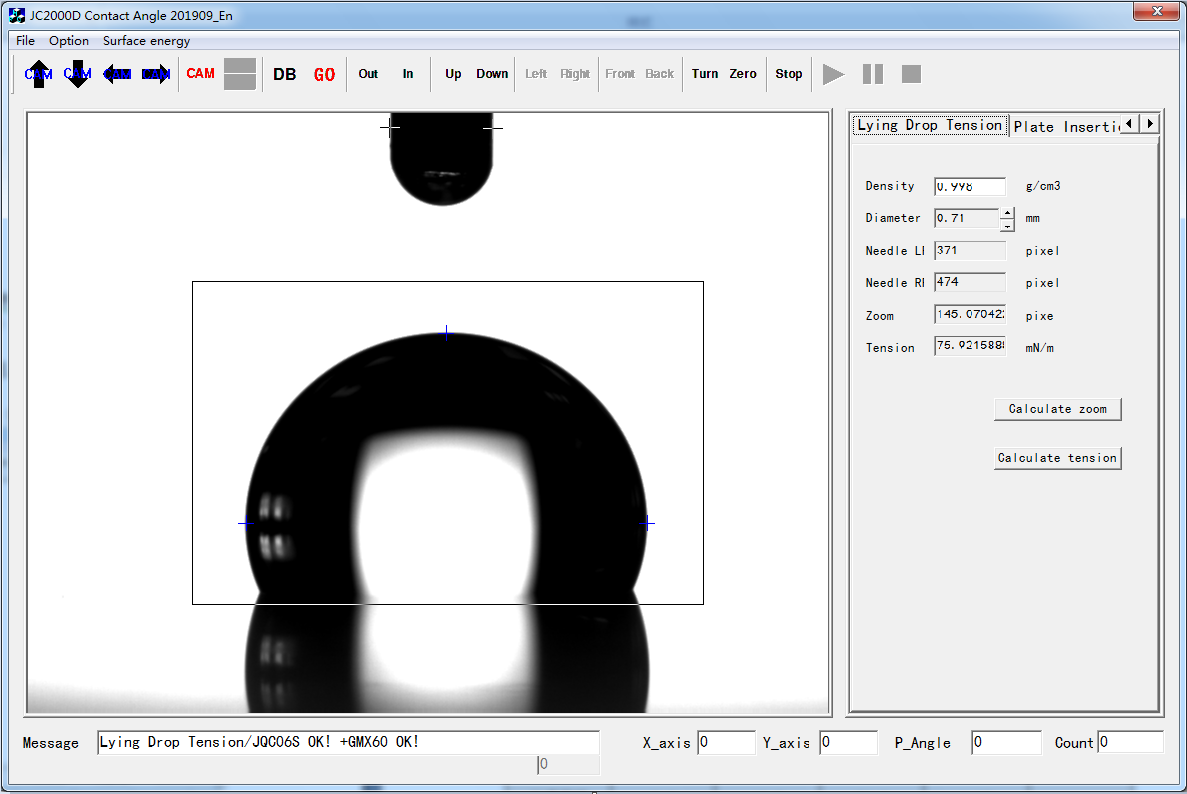Increase Diameter with the spinner up arrow
The image size is (1187, 794).
[1007, 213]
